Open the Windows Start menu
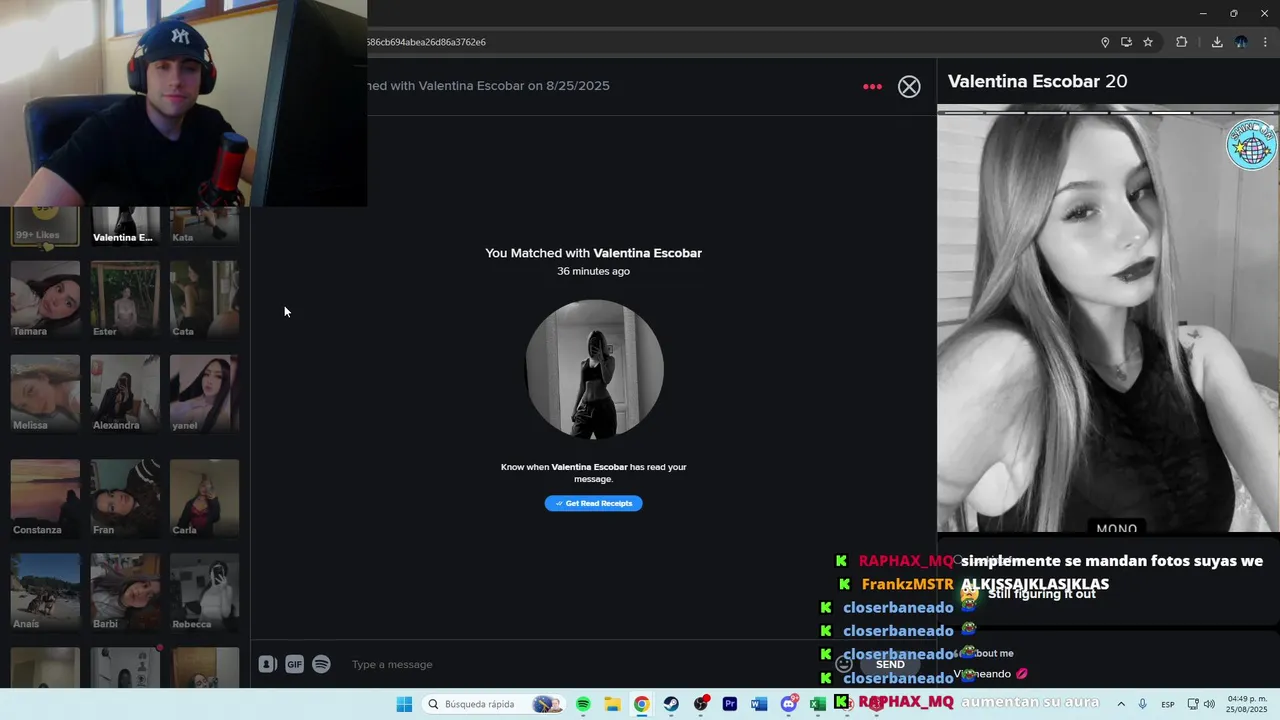This screenshot has width=1280, height=720. (x=404, y=704)
